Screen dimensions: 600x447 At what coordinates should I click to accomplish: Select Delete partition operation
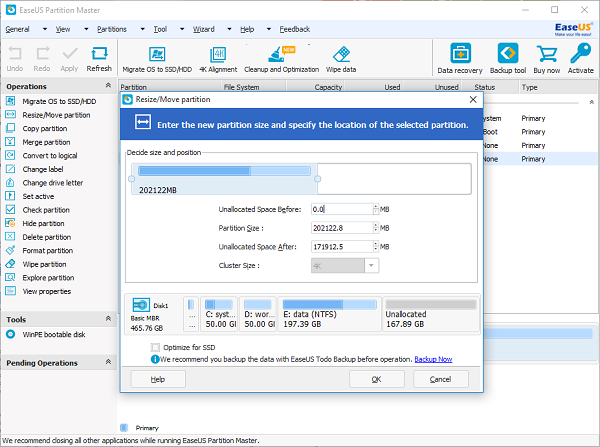coord(46,237)
